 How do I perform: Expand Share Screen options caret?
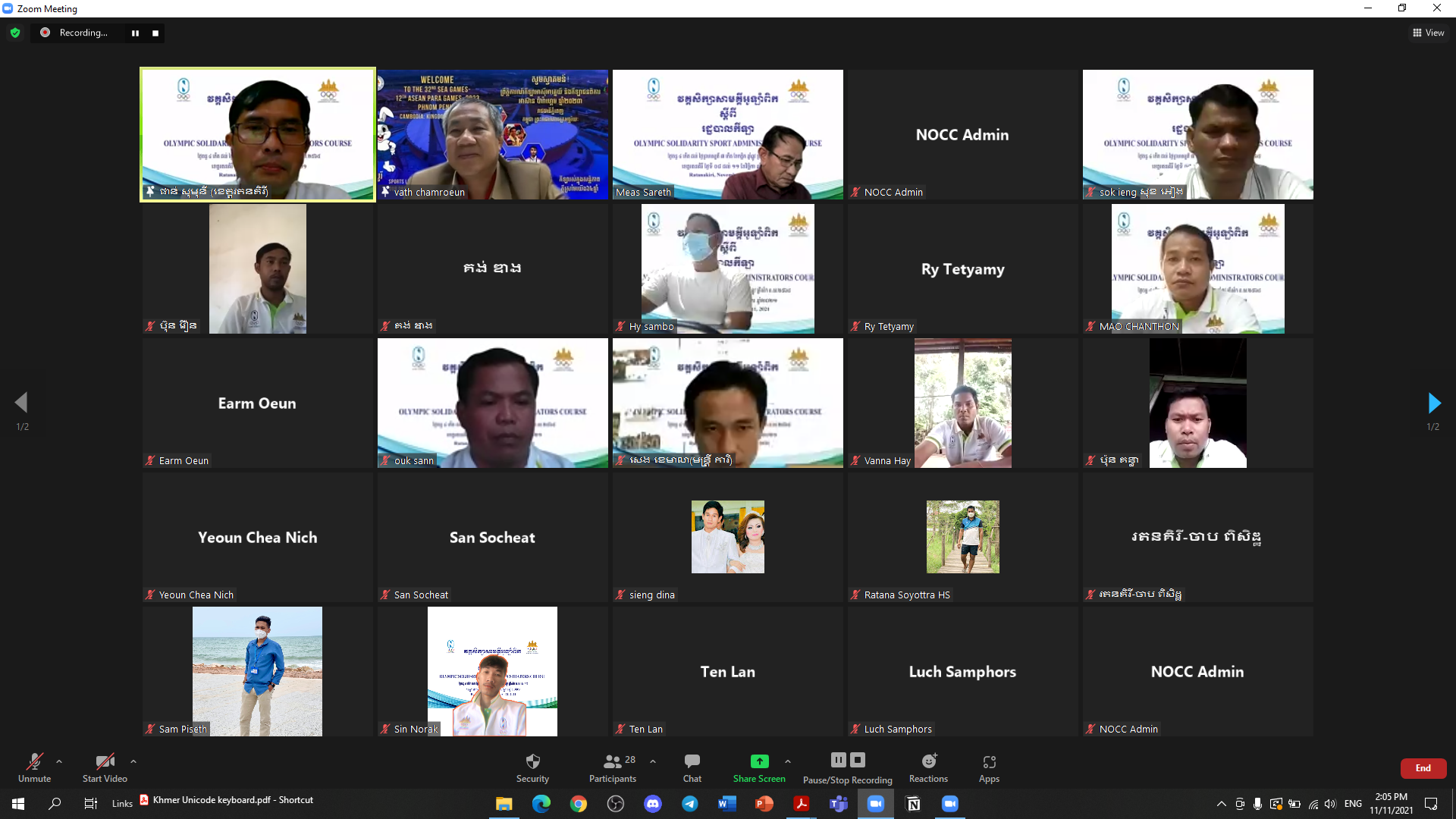[x=788, y=761]
